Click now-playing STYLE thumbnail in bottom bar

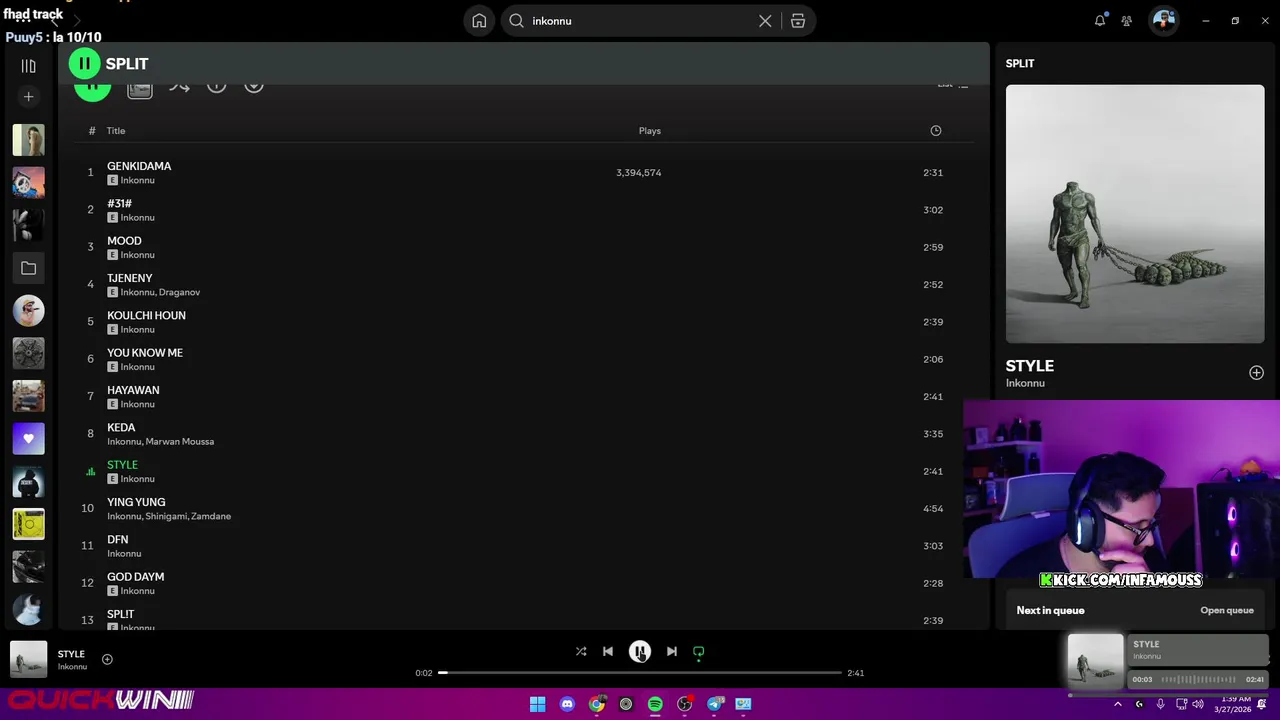coord(28,659)
